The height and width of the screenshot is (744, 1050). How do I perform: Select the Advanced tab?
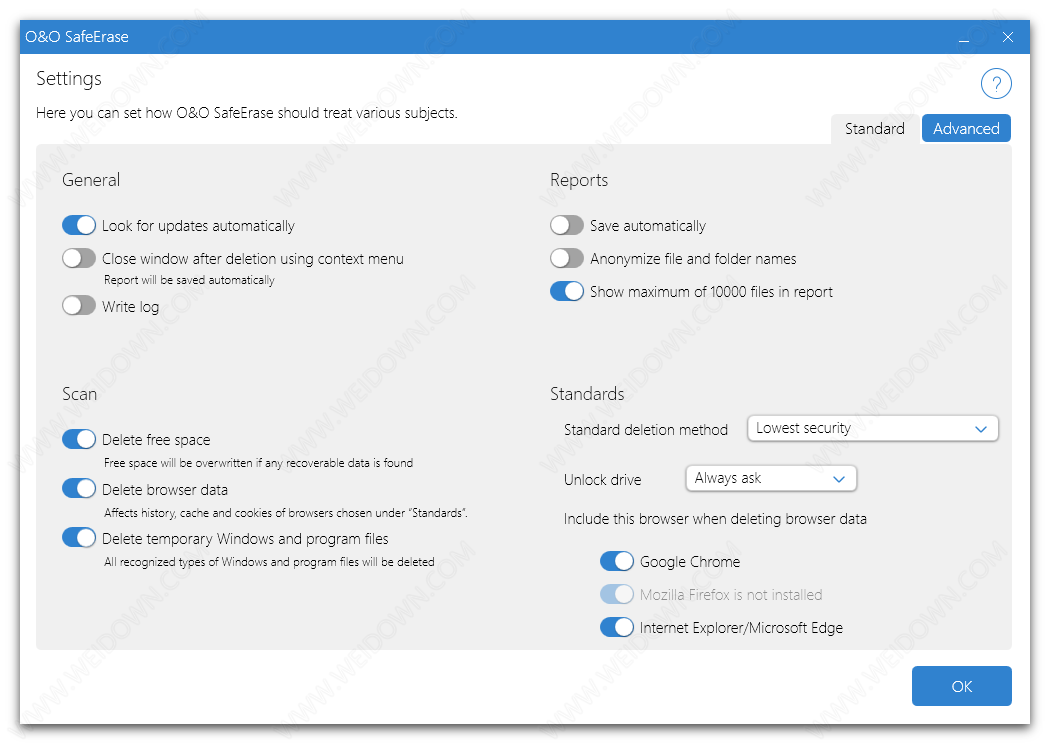pyautogui.click(x=966, y=129)
